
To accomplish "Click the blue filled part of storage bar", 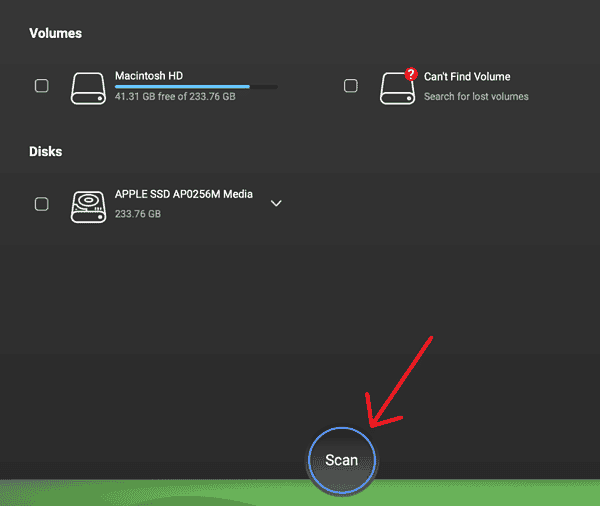I will [180, 87].
